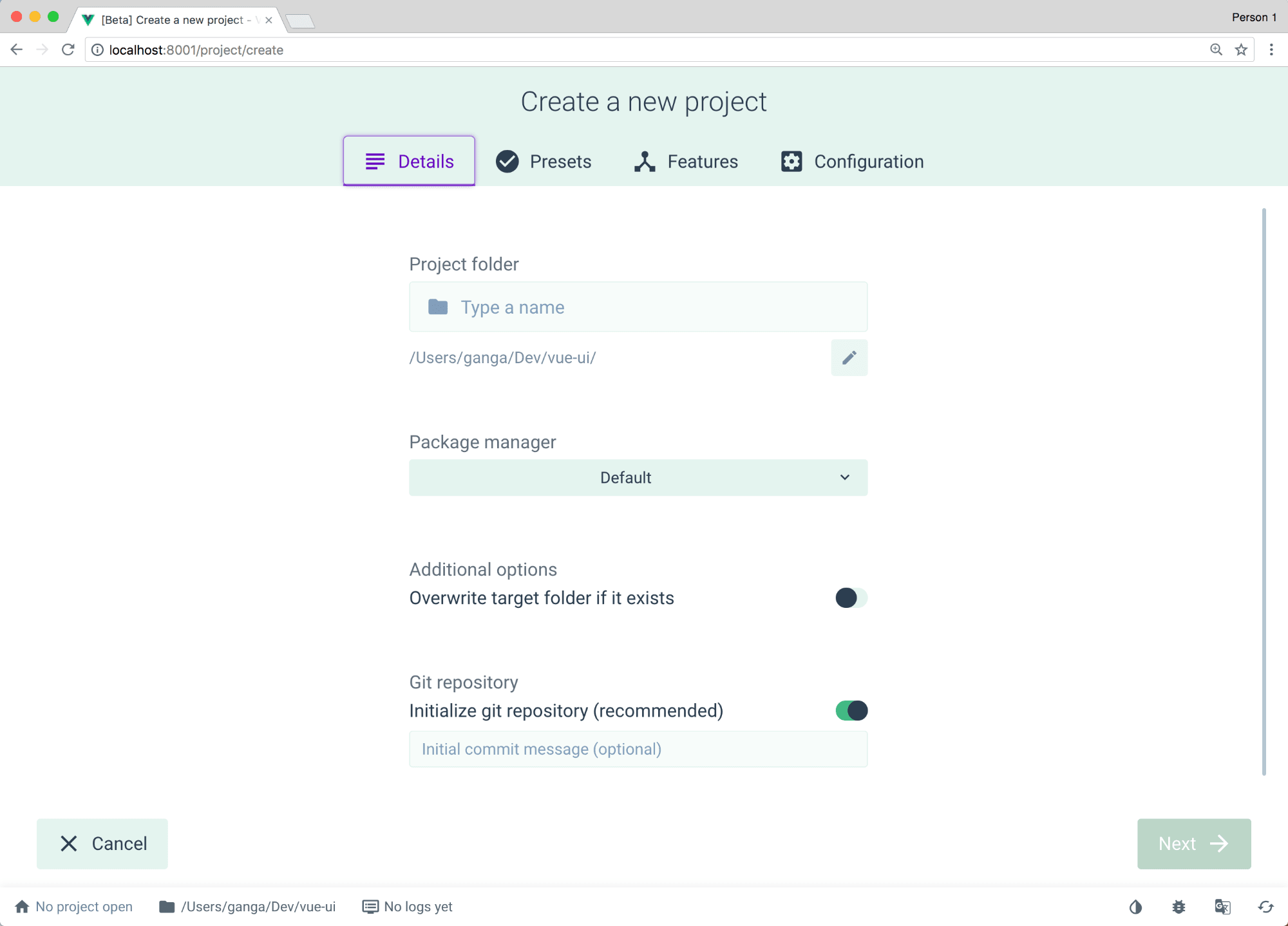The height and width of the screenshot is (926, 1288).
Task: Click the Initial commit message input field
Action: (x=638, y=749)
